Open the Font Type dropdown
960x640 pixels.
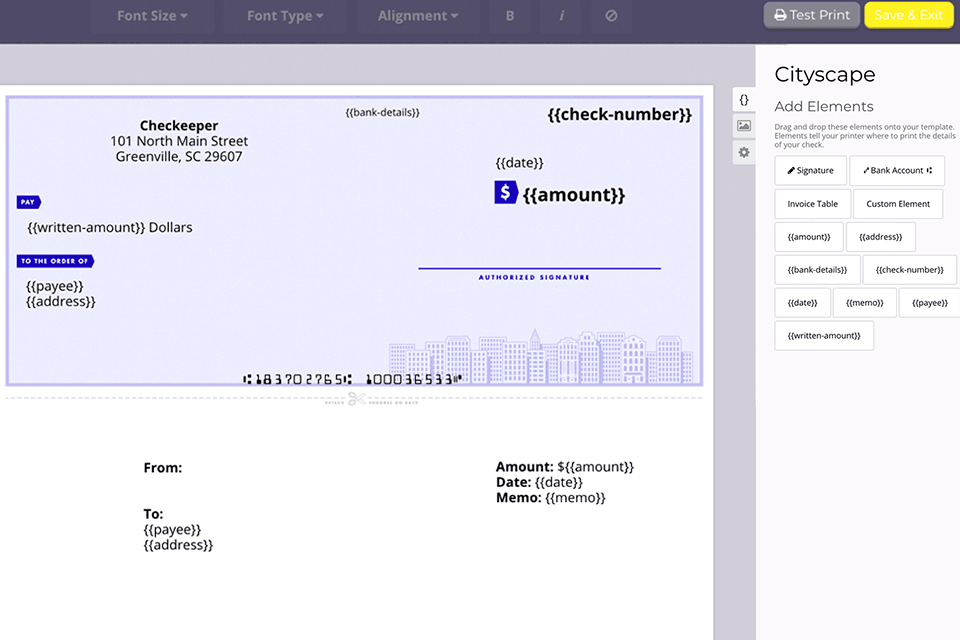pyautogui.click(x=283, y=16)
